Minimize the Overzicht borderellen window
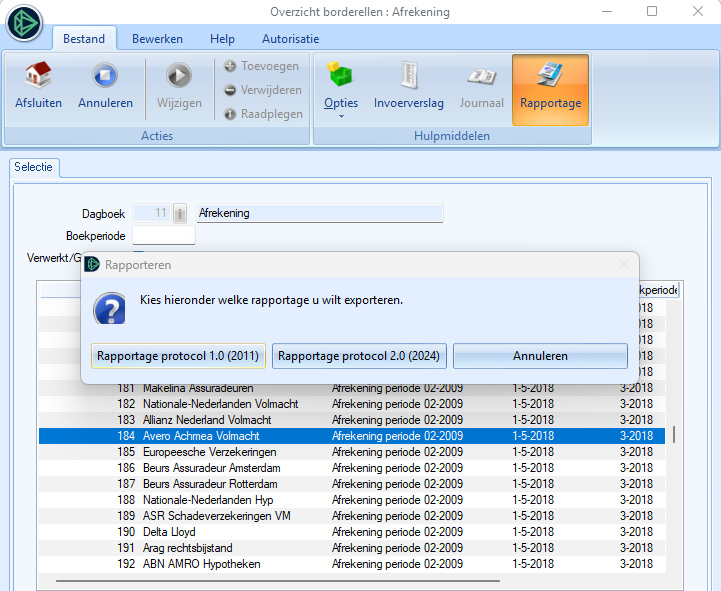Image resolution: width=721 pixels, height=591 pixels. click(x=607, y=11)
